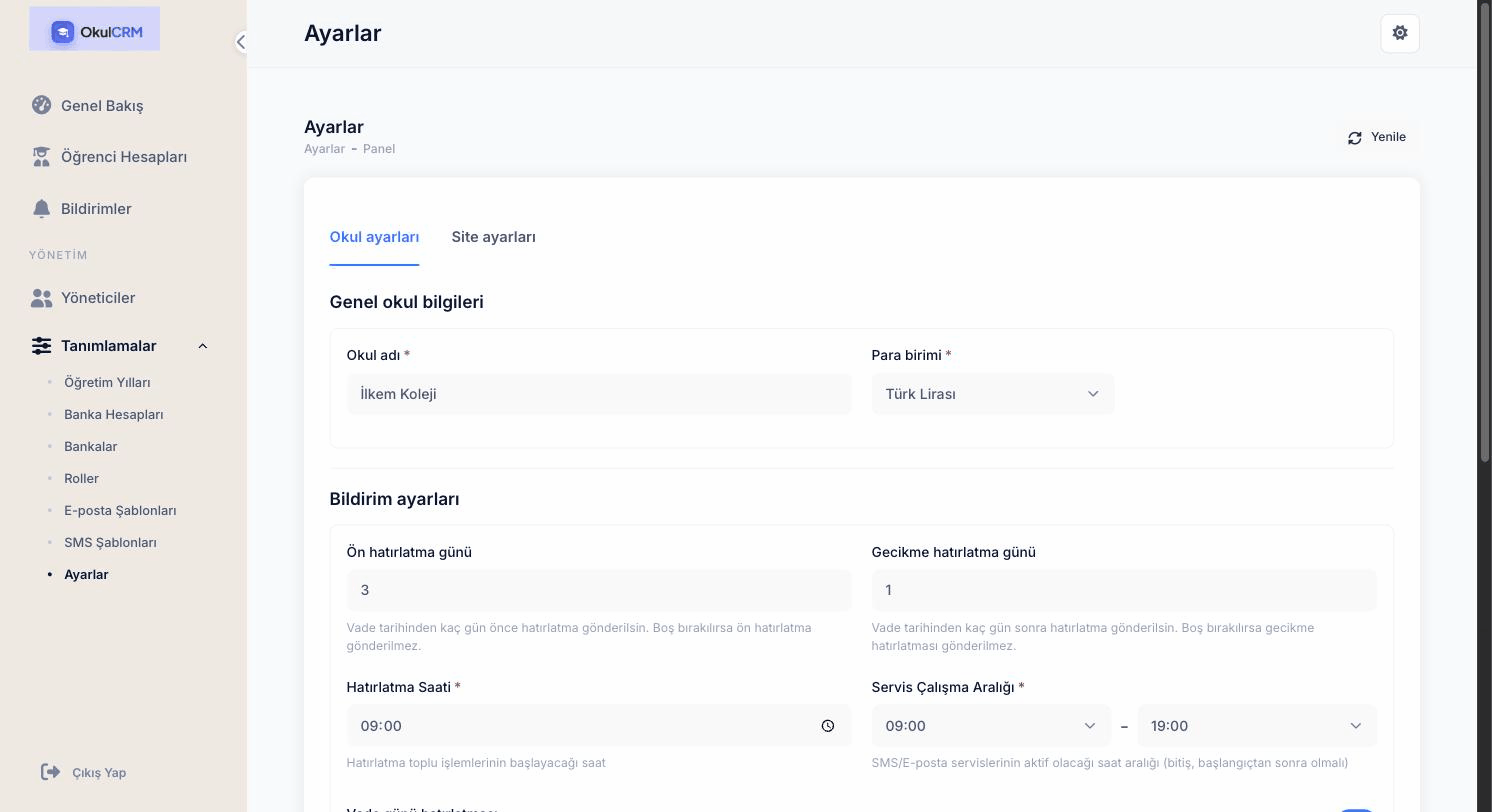Click the Yenile button
1492x812 pixels.
1377,137
